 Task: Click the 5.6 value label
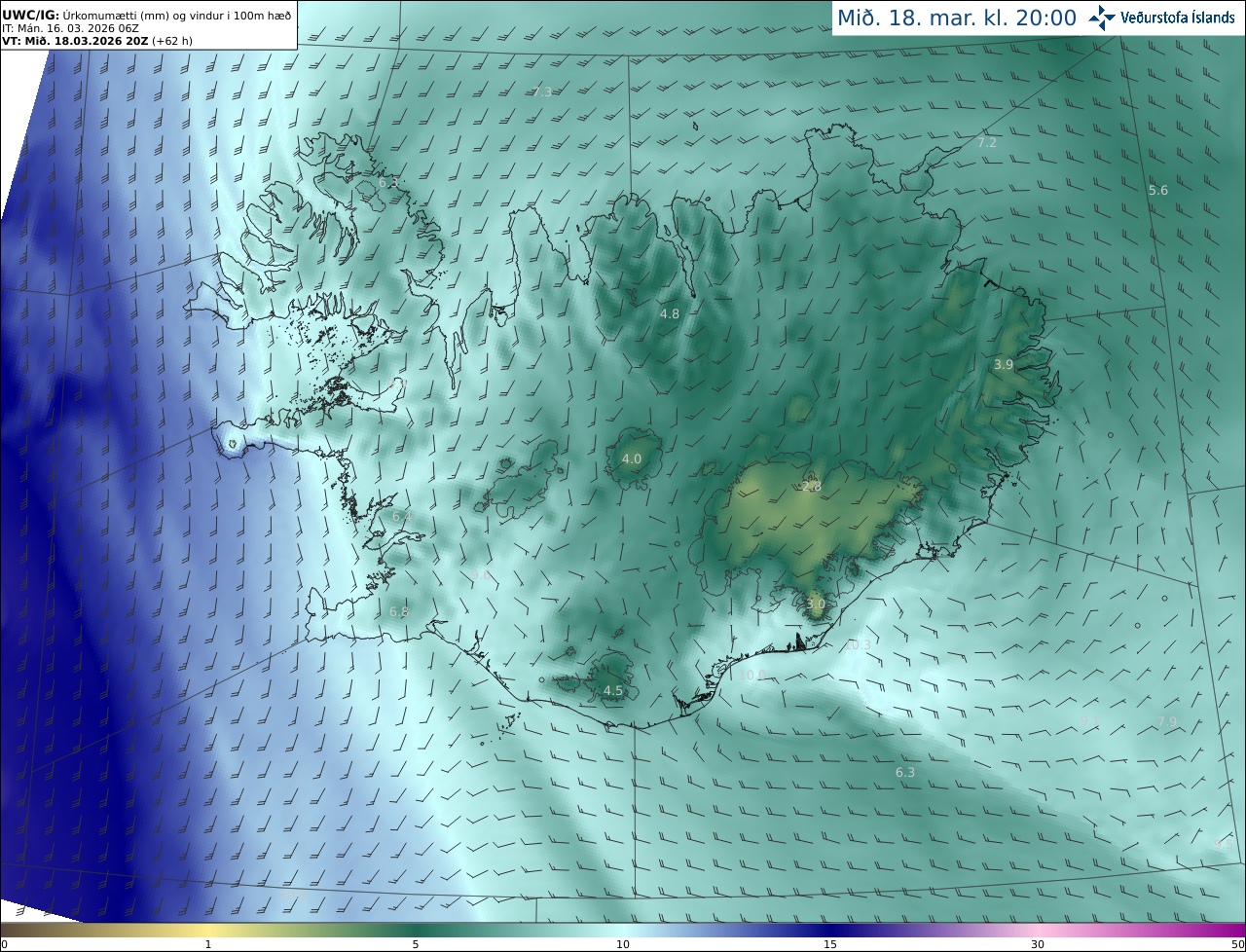[1158, 190]
